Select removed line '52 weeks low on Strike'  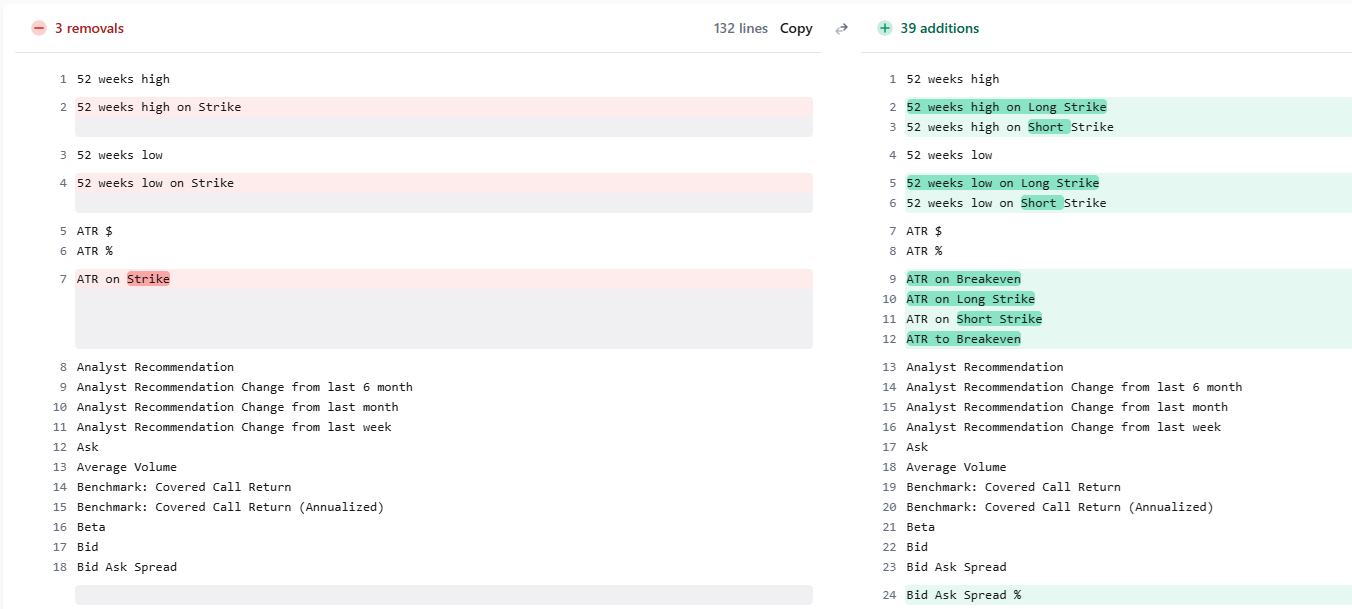[x=443, y=183]
